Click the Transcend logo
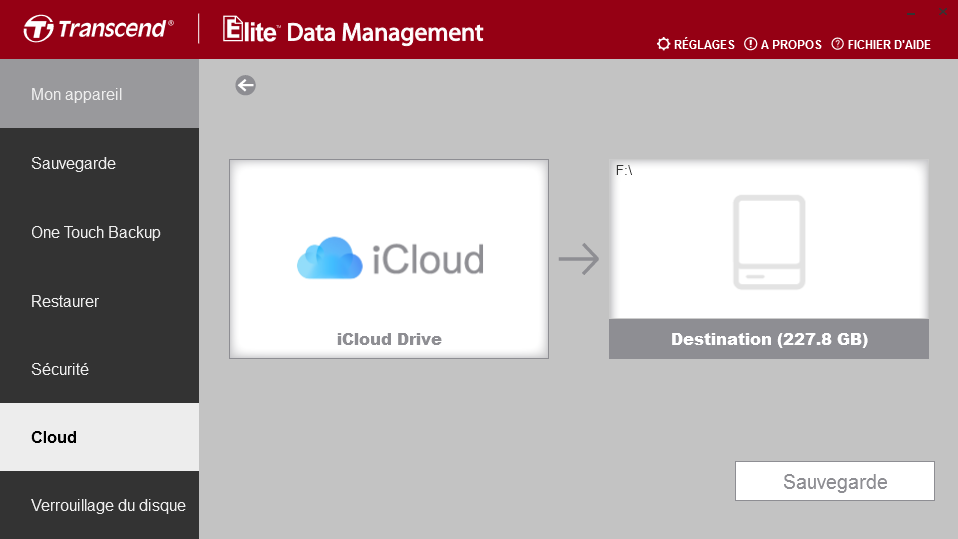The image size is (958, 539). click(98, 29)
